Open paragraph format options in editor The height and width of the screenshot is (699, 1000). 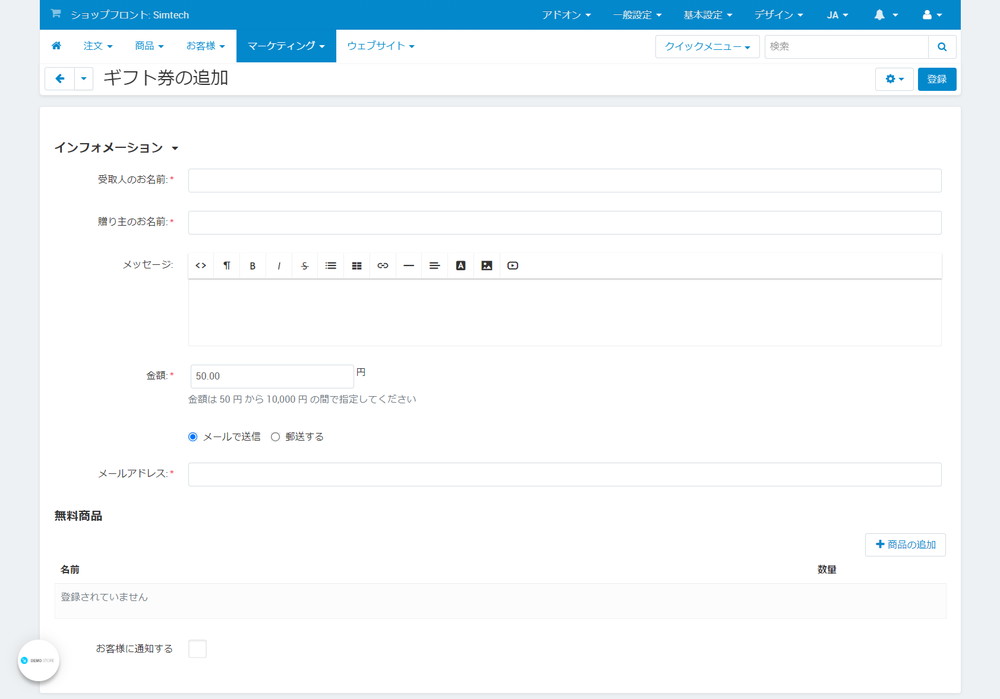click(226, 266)
